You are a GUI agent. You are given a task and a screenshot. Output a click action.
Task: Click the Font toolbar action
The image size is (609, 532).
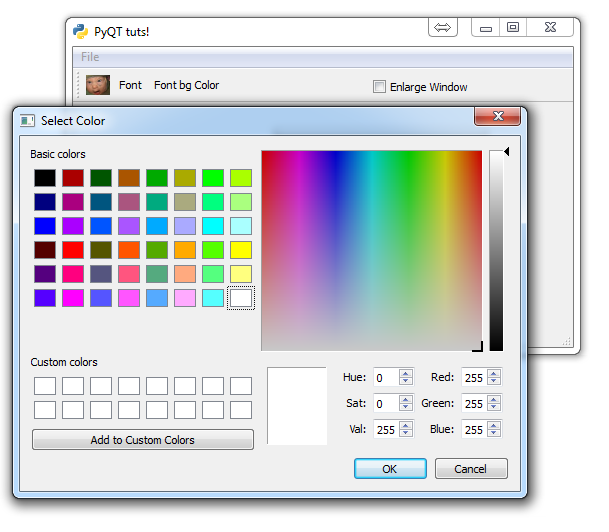[130, 86]
